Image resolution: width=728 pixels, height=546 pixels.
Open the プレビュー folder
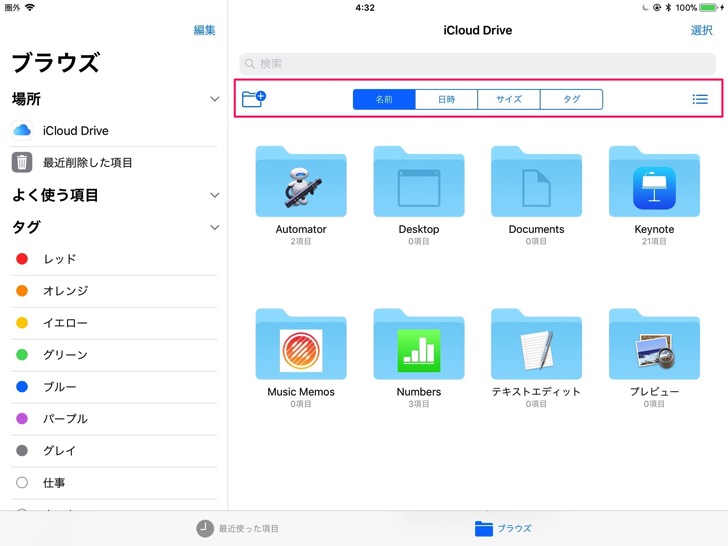coord(654,344)
